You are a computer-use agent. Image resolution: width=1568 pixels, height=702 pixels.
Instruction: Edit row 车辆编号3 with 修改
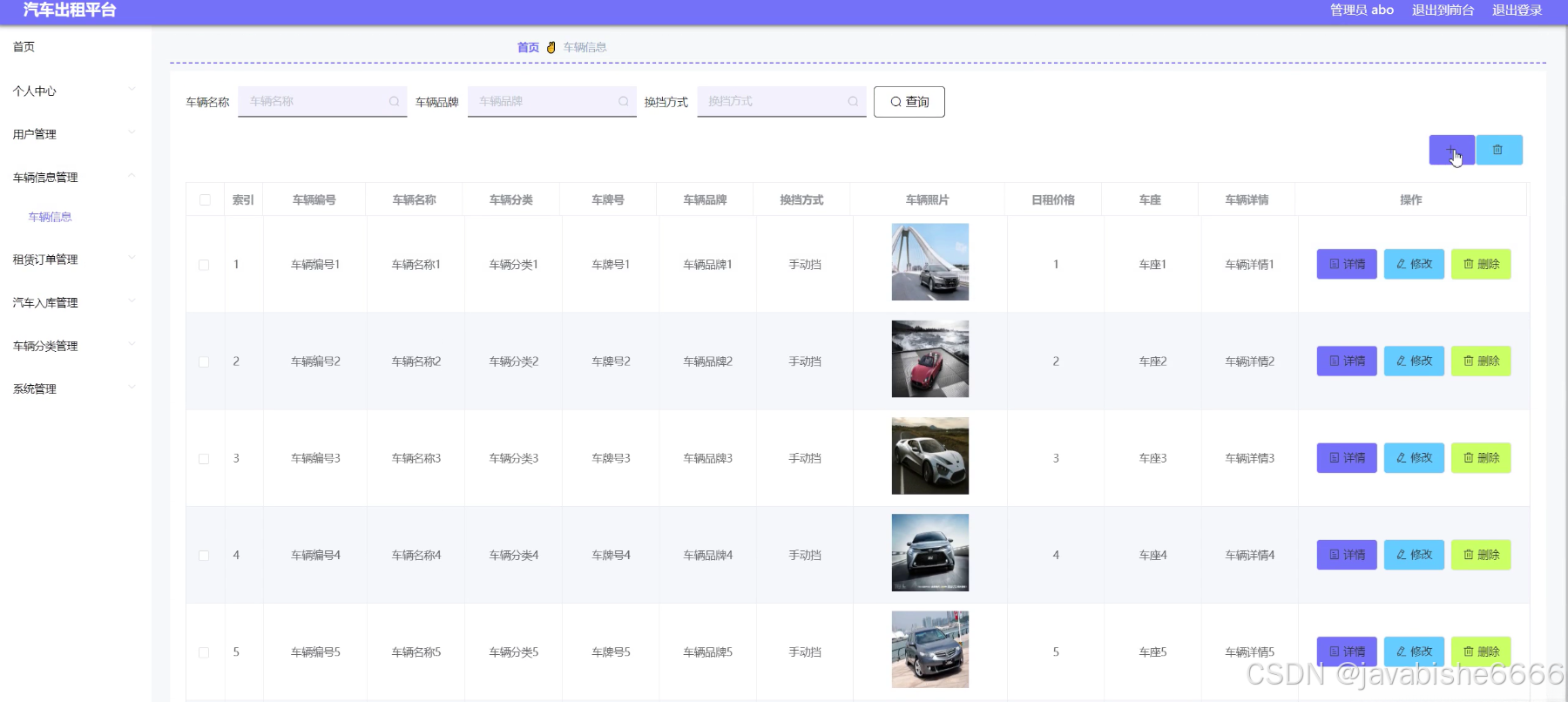[x=1414, y=457]
